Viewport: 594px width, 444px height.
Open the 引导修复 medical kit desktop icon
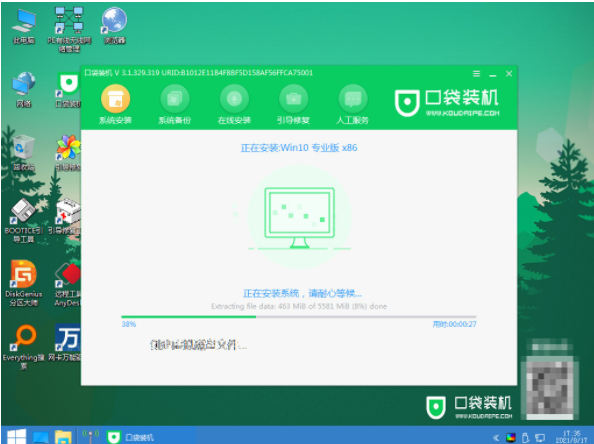click(x=65, y=217)
